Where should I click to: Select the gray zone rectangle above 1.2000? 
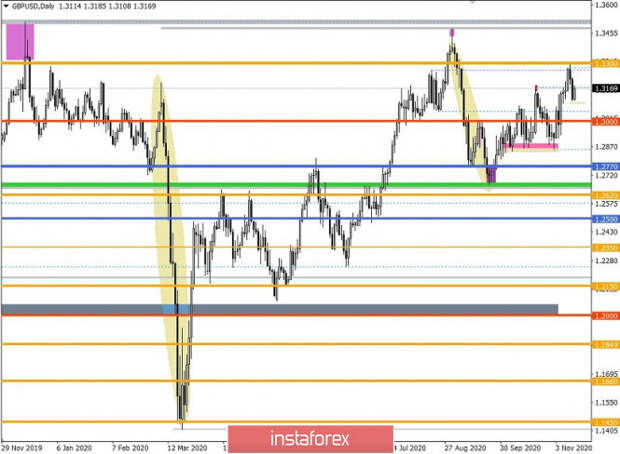tap(280, 309)
